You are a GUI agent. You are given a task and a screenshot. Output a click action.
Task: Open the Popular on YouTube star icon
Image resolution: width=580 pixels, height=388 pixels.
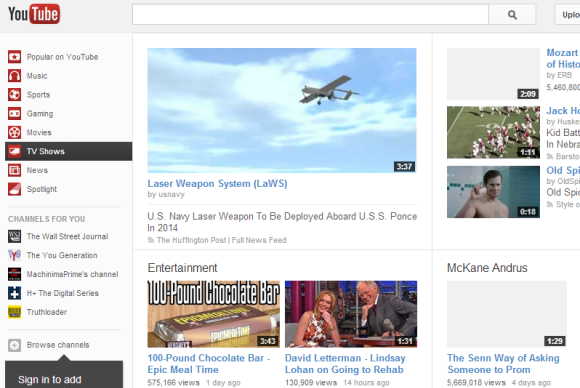click(x=14, y=57)
